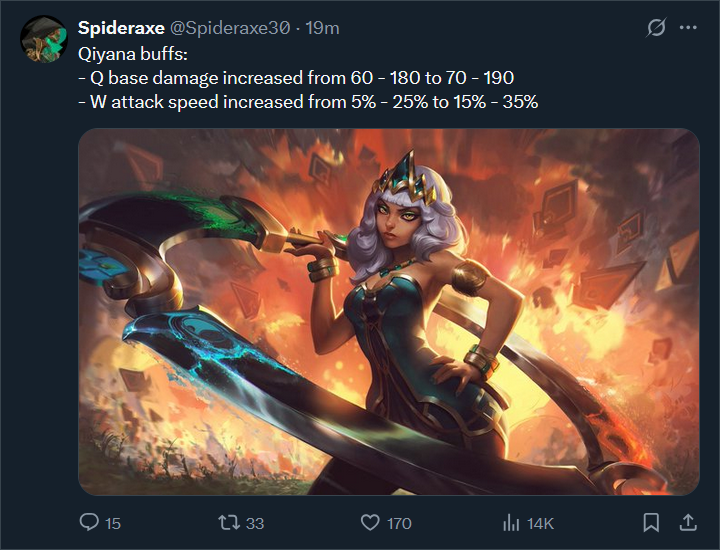Viewport: 720px width, 550px height.
Task: Click the 14K views count
Action: pos(540,523)
